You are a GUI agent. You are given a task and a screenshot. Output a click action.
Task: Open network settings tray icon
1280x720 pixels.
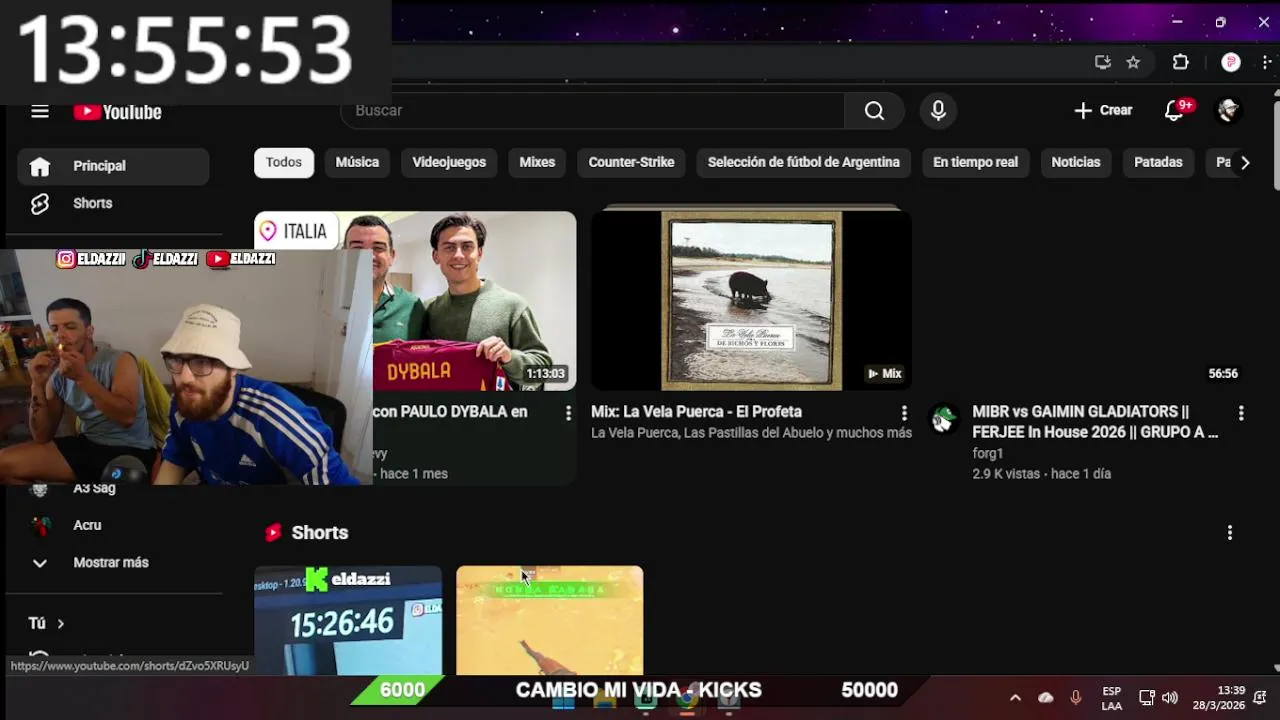click(x=1147, y=698)
